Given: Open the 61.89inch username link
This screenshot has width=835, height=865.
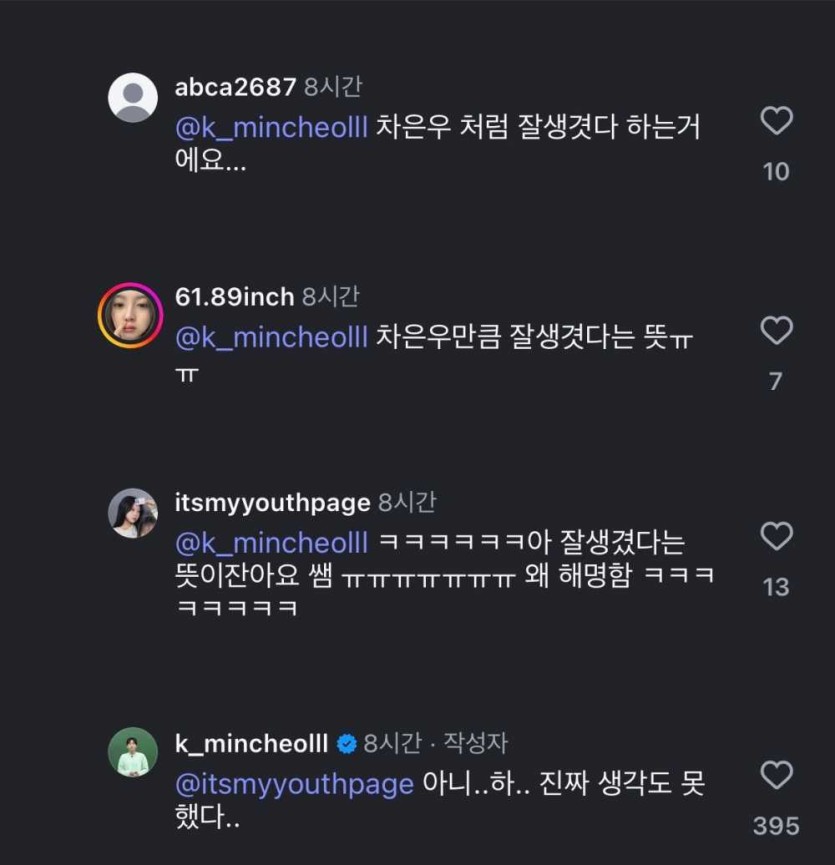Looking at the screenshot, I should coord(234,297).
